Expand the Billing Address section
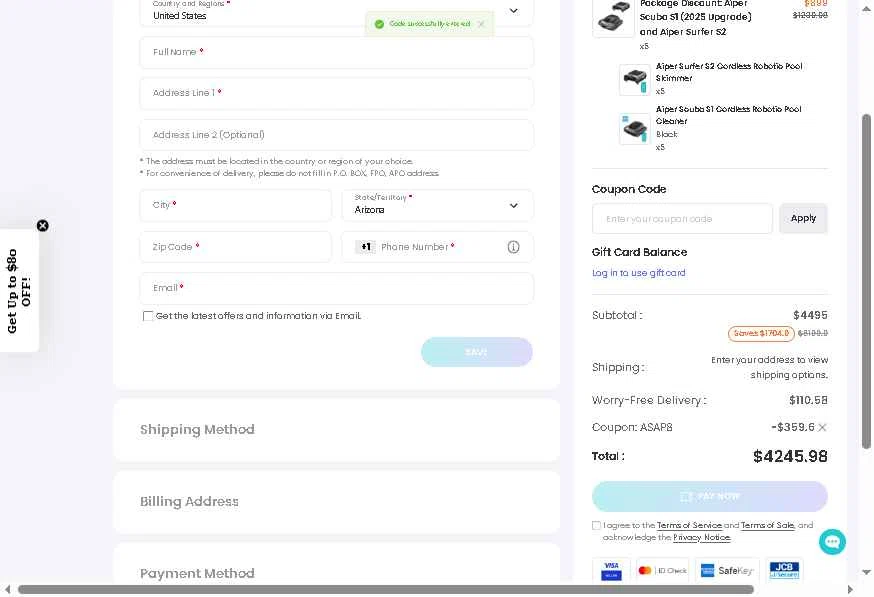 pyautogui.click(x=336, y=502)
